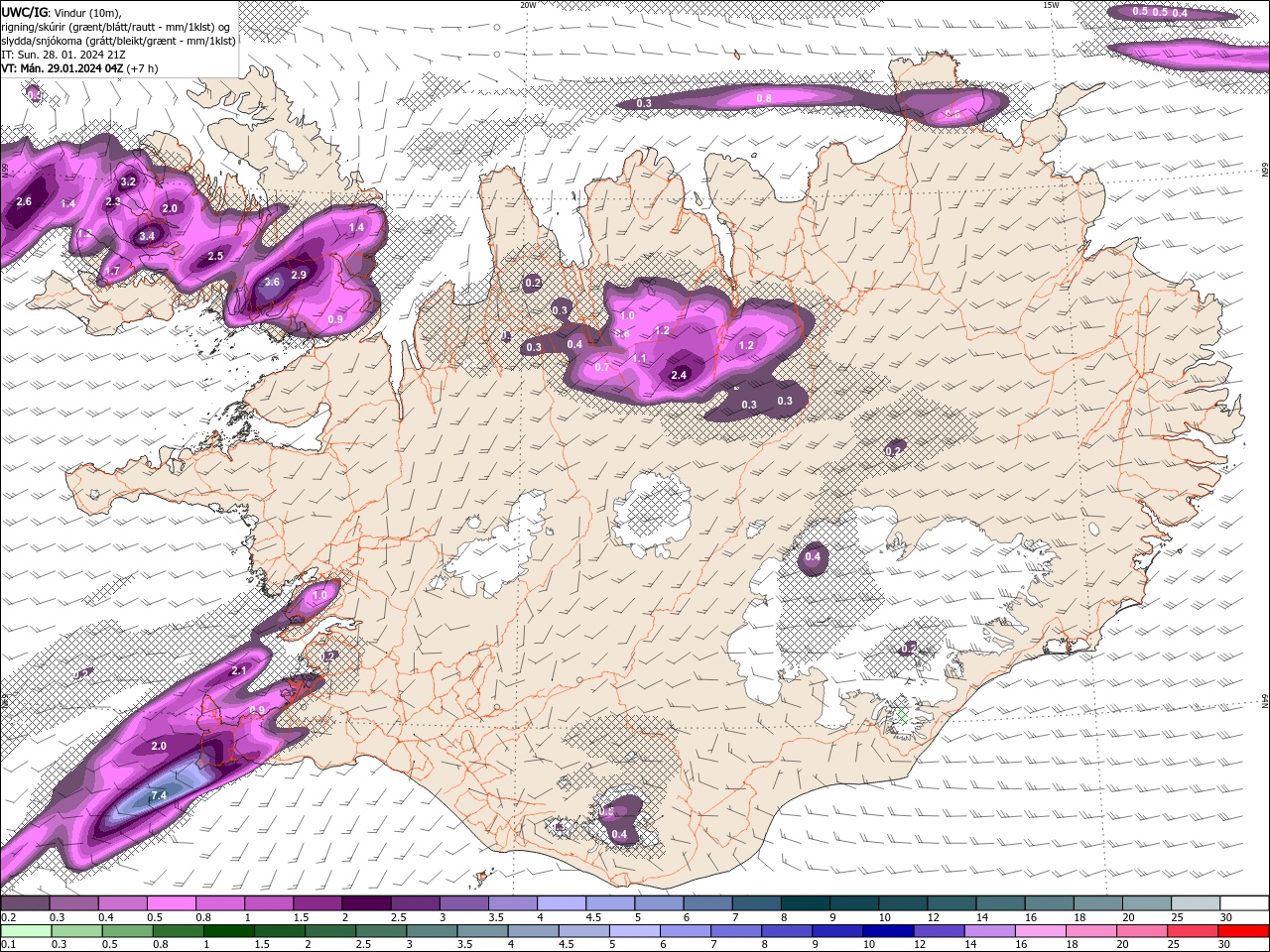The image size is (1270, 952).
Task: Click the 2.1 value in the southwest band
Action: click(238, 671)
